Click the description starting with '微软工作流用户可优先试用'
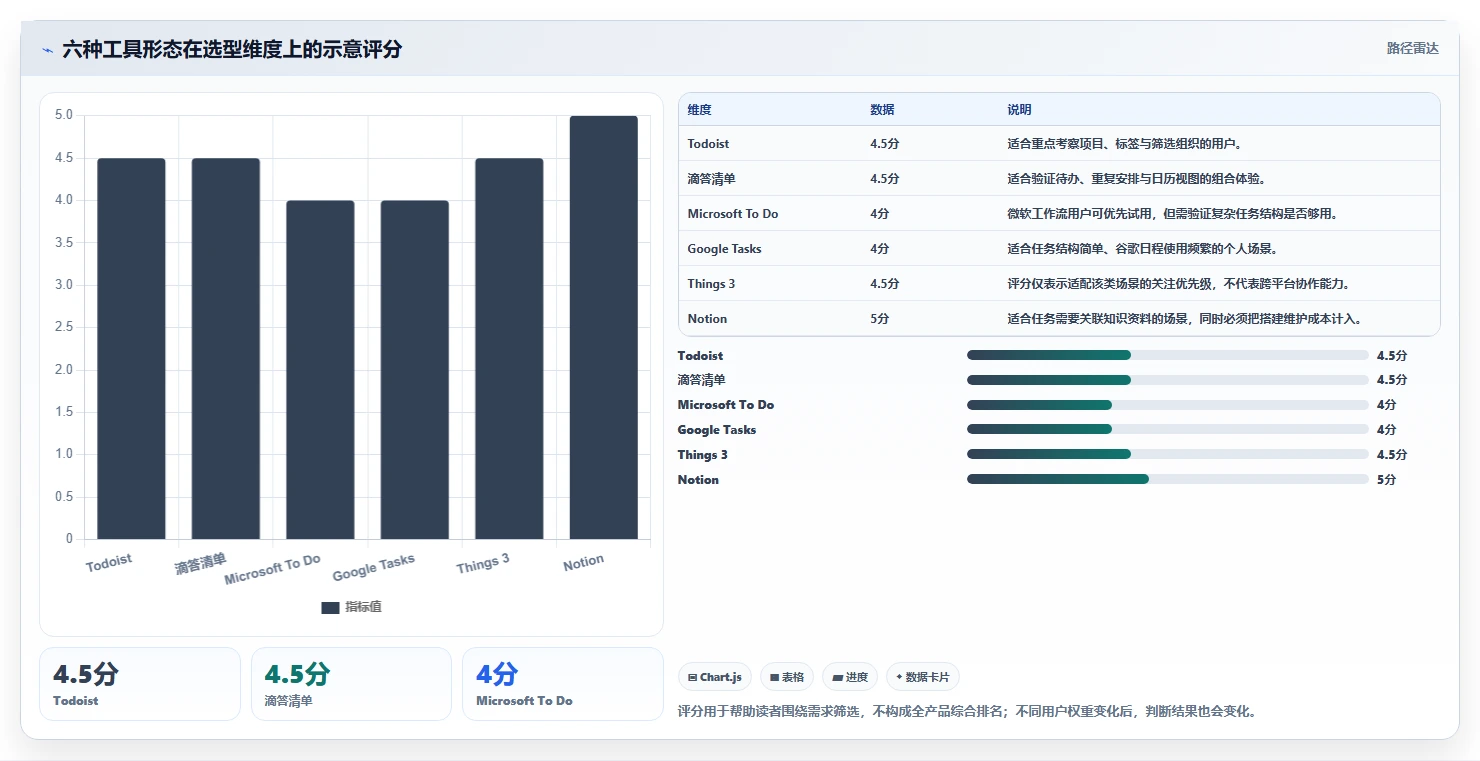Screen dimensions: 1480x761 [1172, 214]
